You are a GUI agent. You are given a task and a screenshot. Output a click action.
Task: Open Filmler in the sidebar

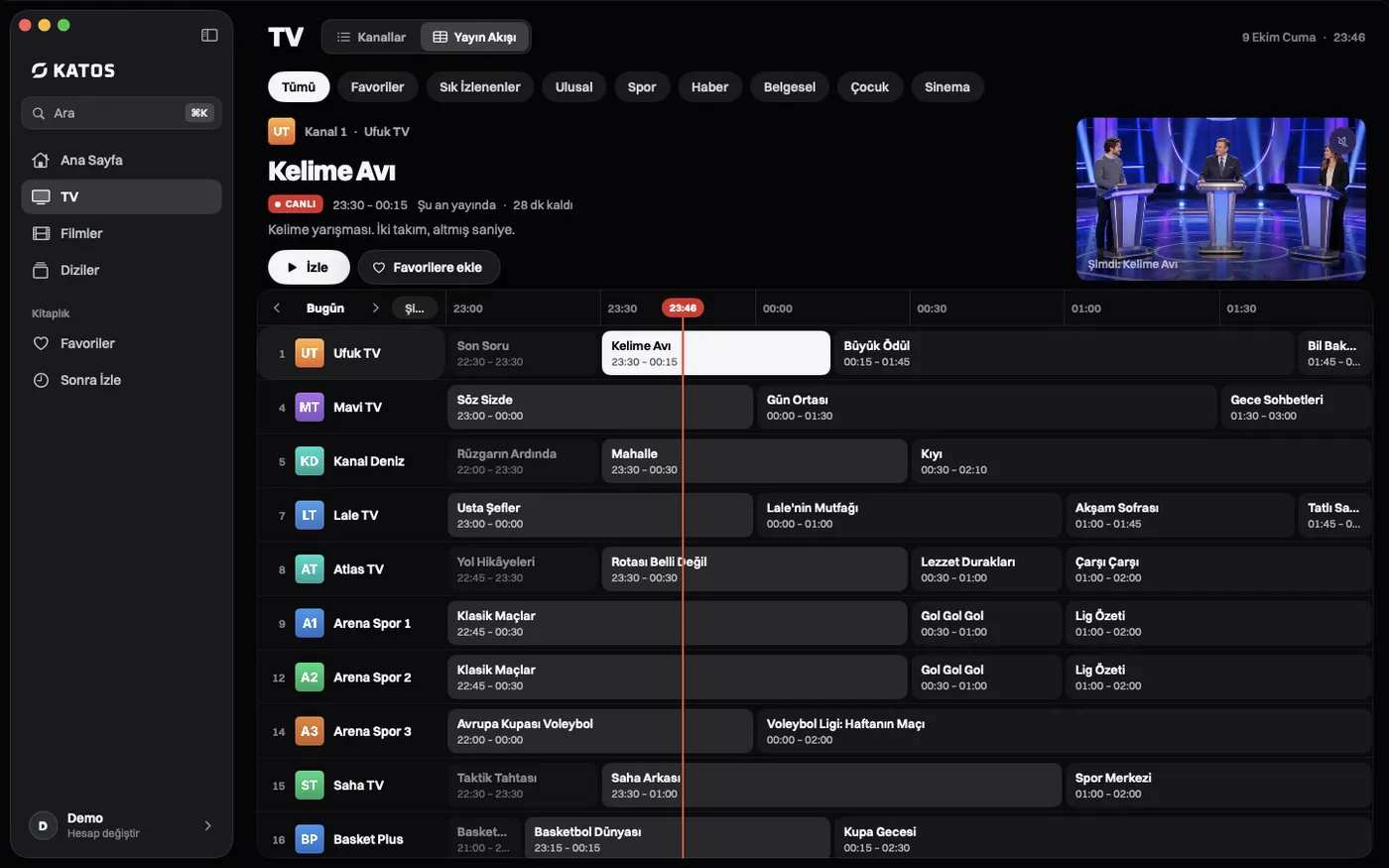[x=121, y=233]
